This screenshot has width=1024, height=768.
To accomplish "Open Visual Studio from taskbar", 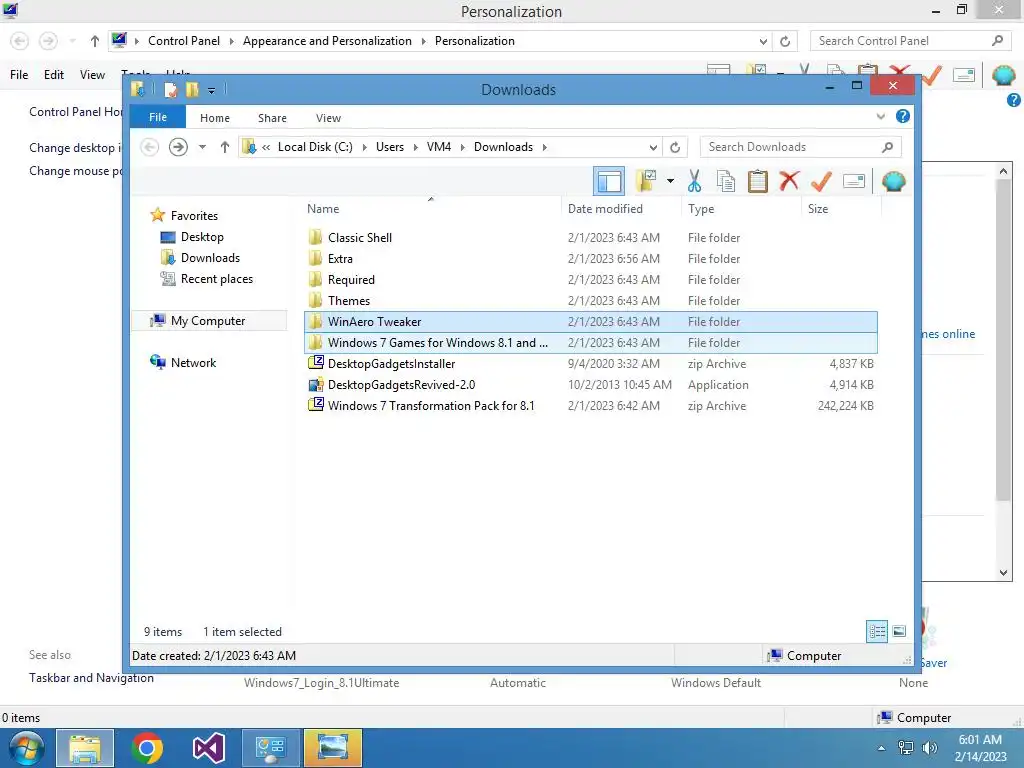I will 208,748.
